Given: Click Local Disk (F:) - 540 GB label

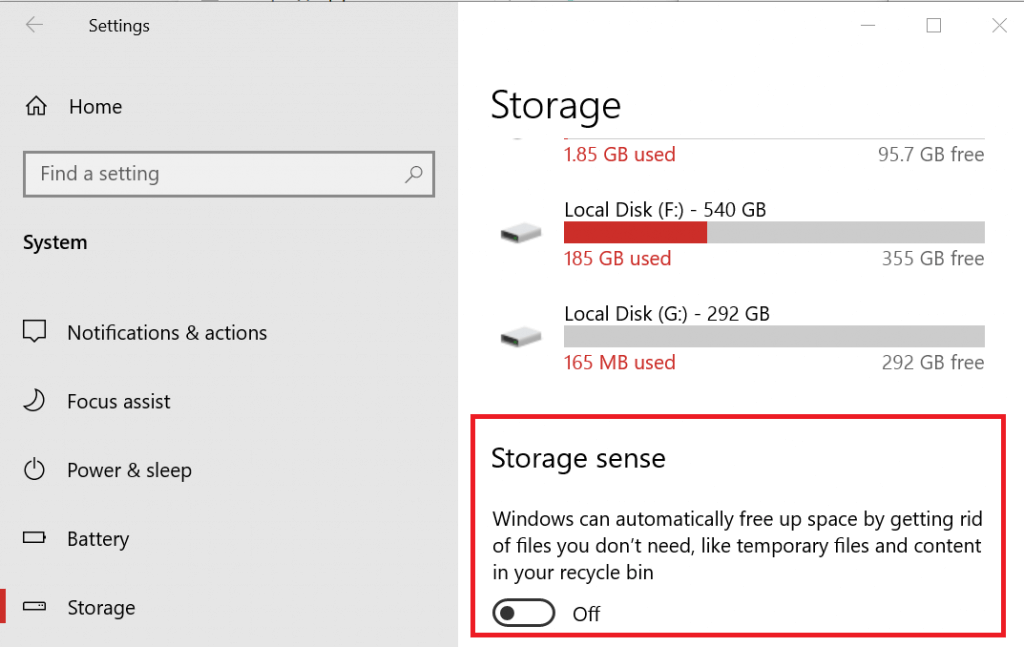Looking at the screenshot, I should point(665,210).
